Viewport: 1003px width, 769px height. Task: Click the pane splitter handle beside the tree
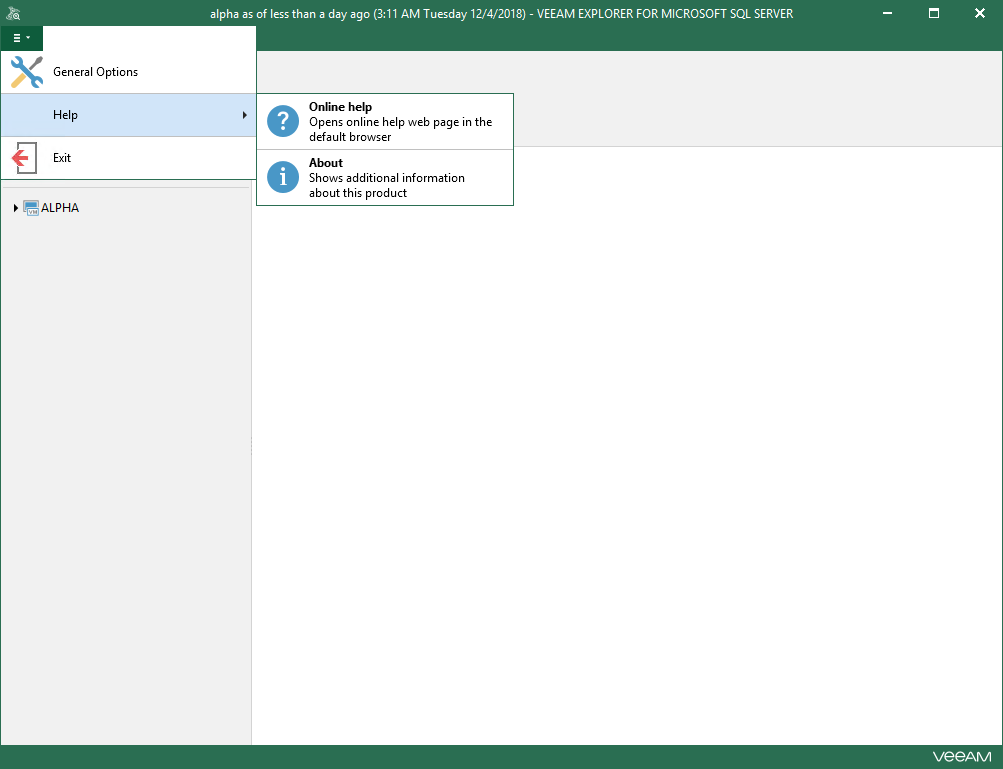click(x=251, y=446)
